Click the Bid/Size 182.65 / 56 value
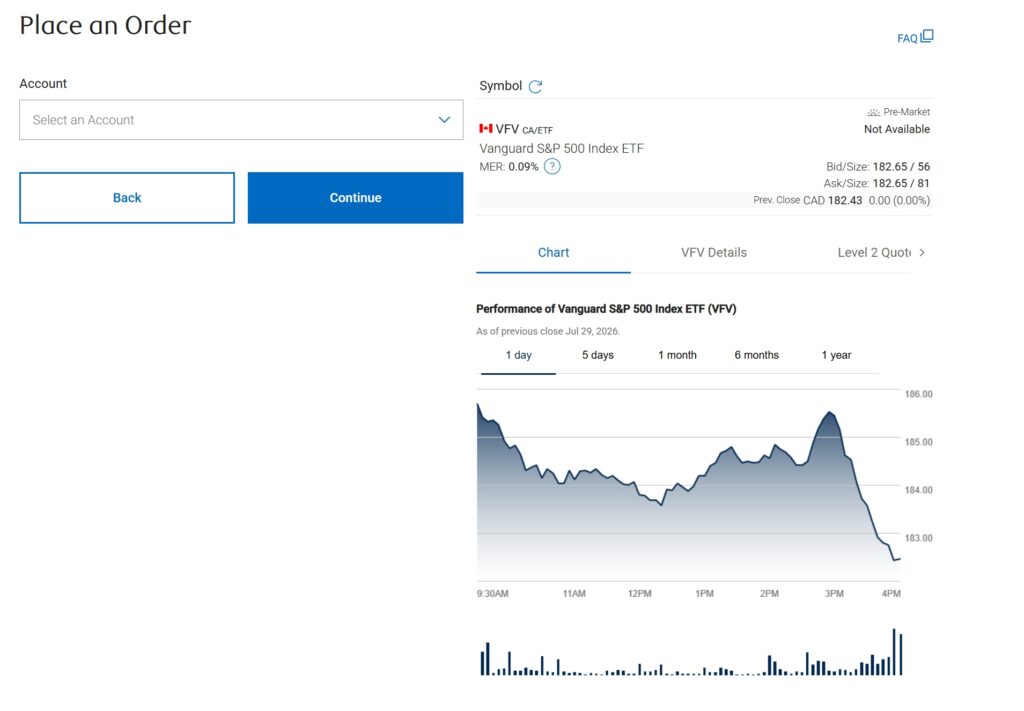This screenshot has height=711, width=1024. coord(901,166)
